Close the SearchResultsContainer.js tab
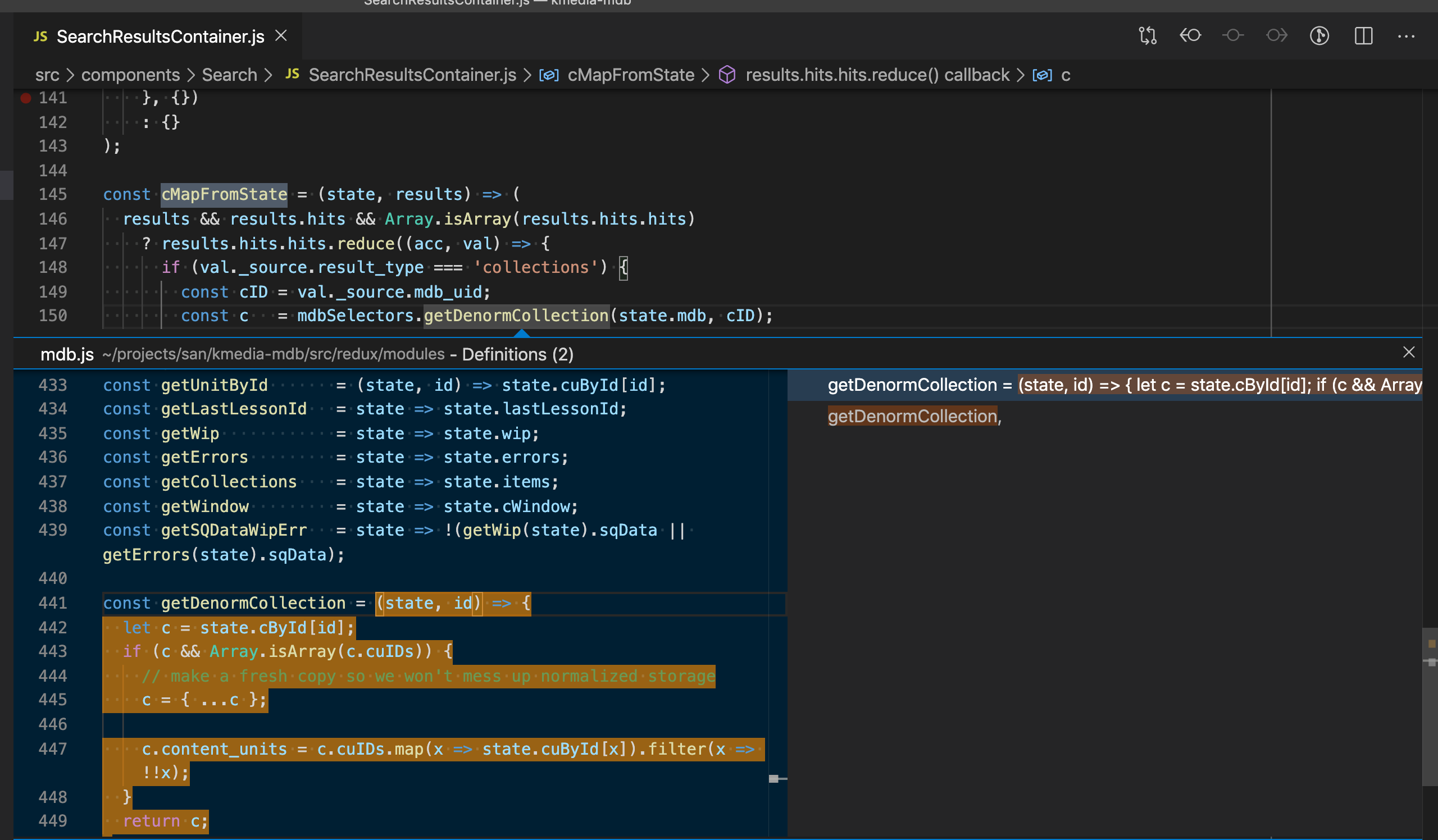 (x=281, y=35)
